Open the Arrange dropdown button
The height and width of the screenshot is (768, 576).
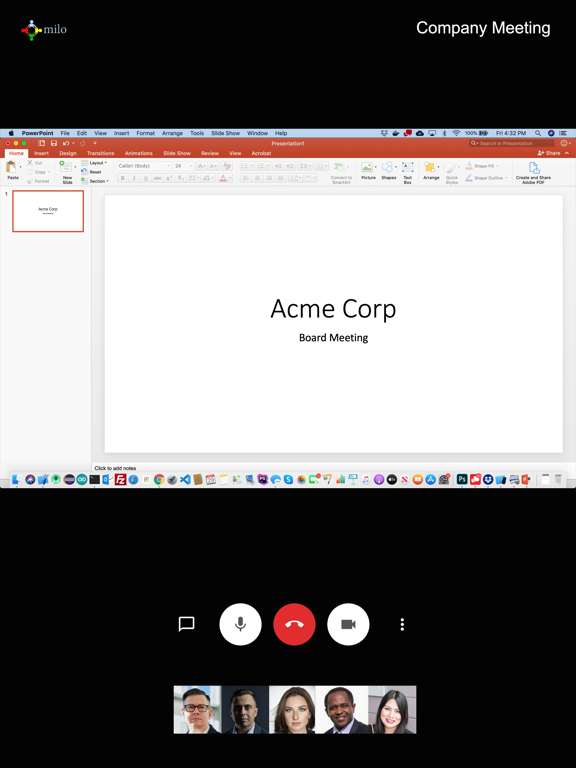431,171
